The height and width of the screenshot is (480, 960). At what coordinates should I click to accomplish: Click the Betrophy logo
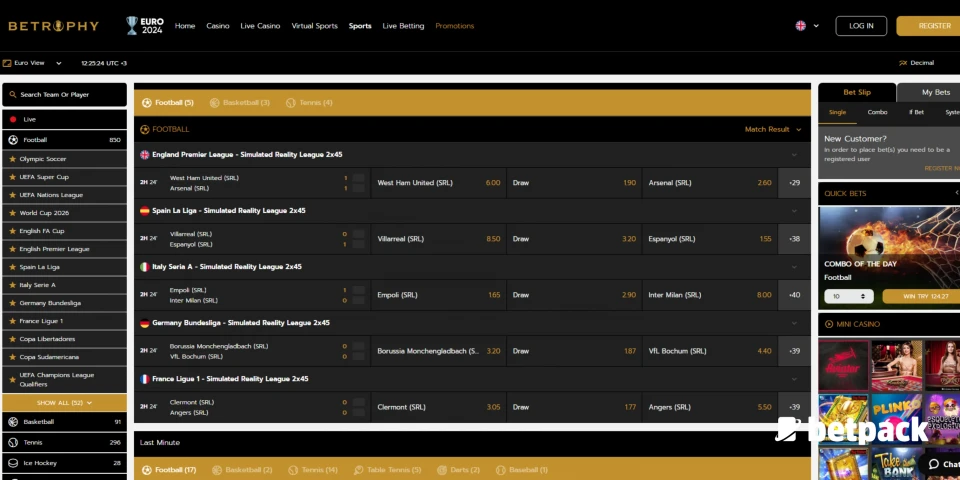click(x=54, y=26)
